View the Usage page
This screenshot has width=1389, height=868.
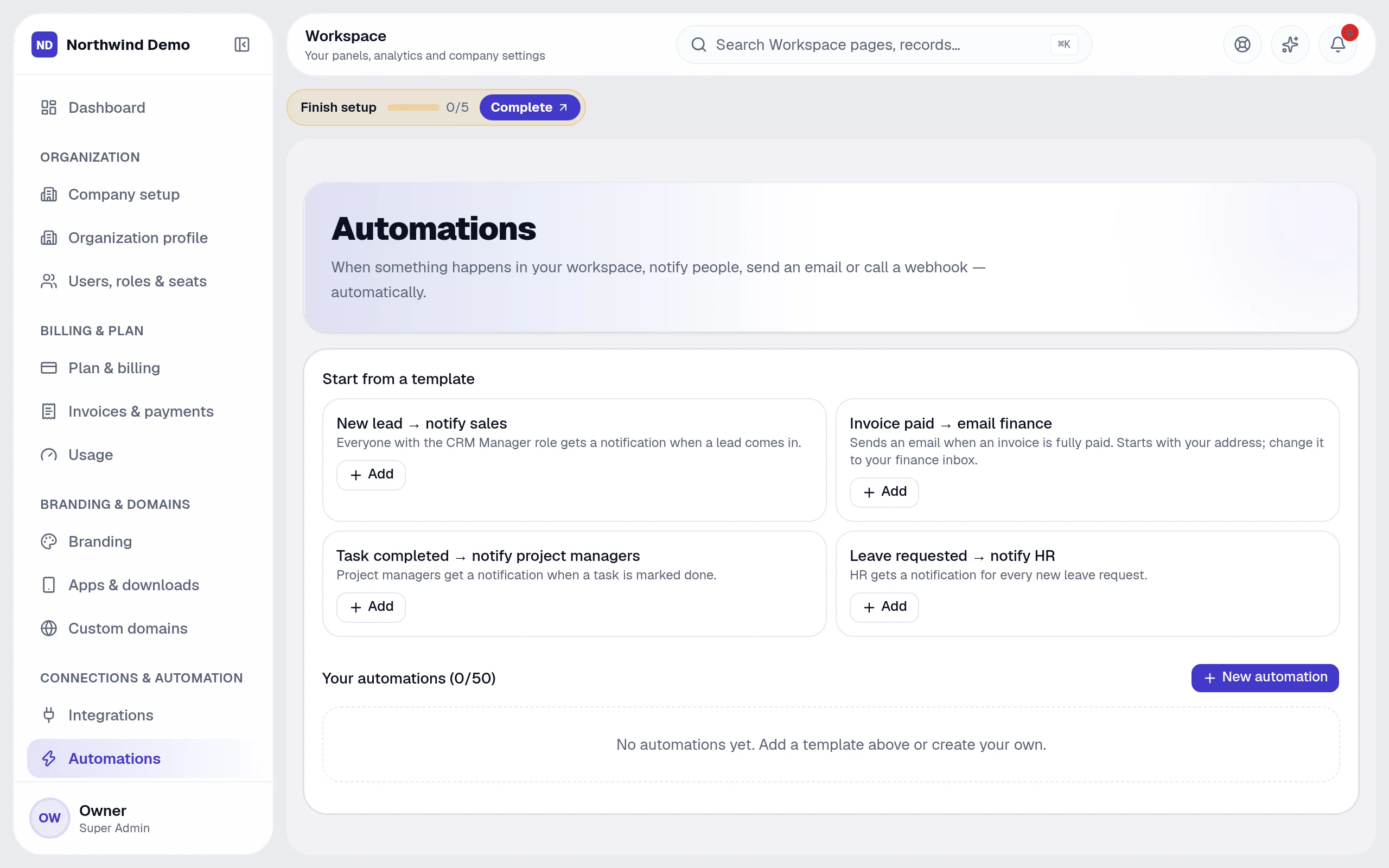click(x=143, y=455)
